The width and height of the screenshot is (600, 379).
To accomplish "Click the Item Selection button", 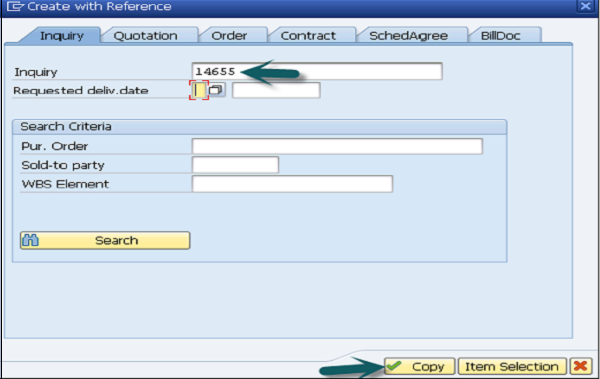I will click(512, 366).
